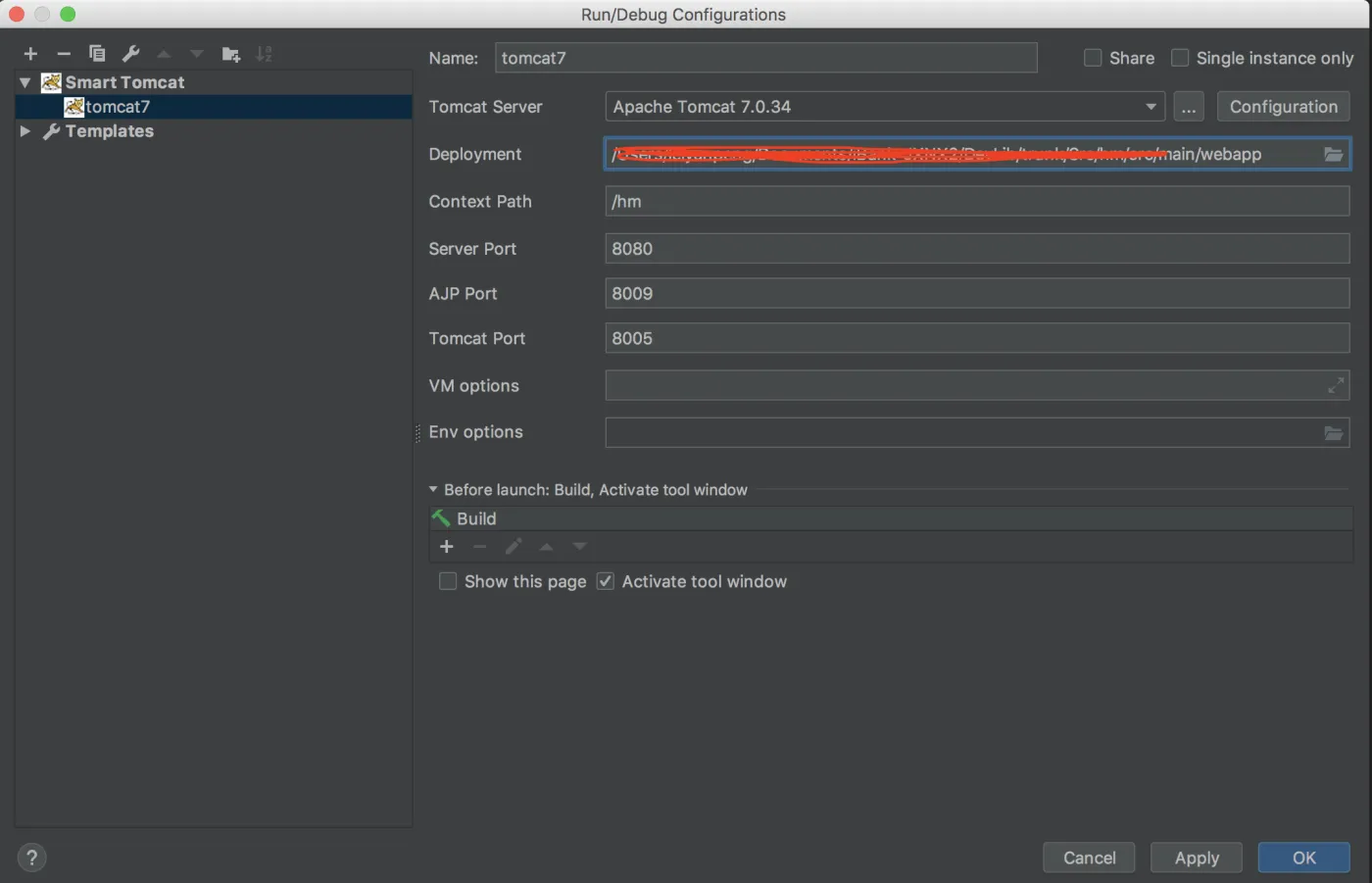Collapse the Before launch section
Screen dimensions: 1372x883
click(x=433, y=489)
